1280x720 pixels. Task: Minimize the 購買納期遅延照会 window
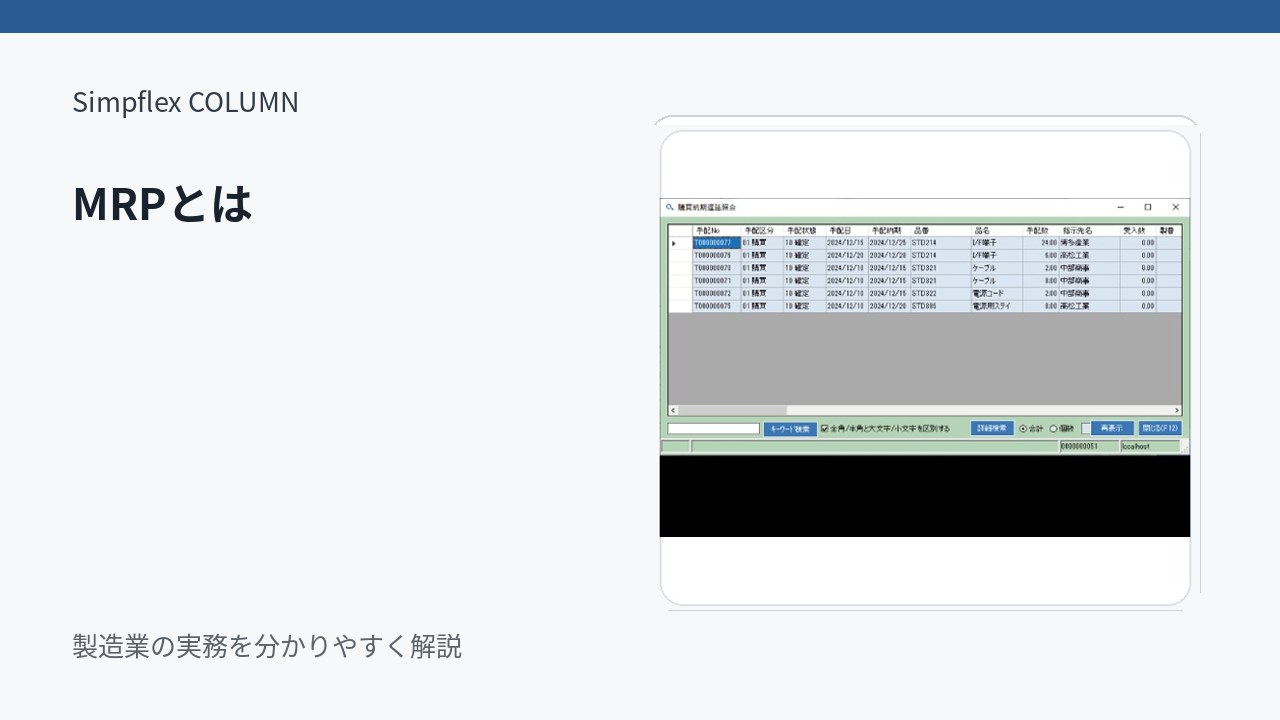[x=1120, y=207]
